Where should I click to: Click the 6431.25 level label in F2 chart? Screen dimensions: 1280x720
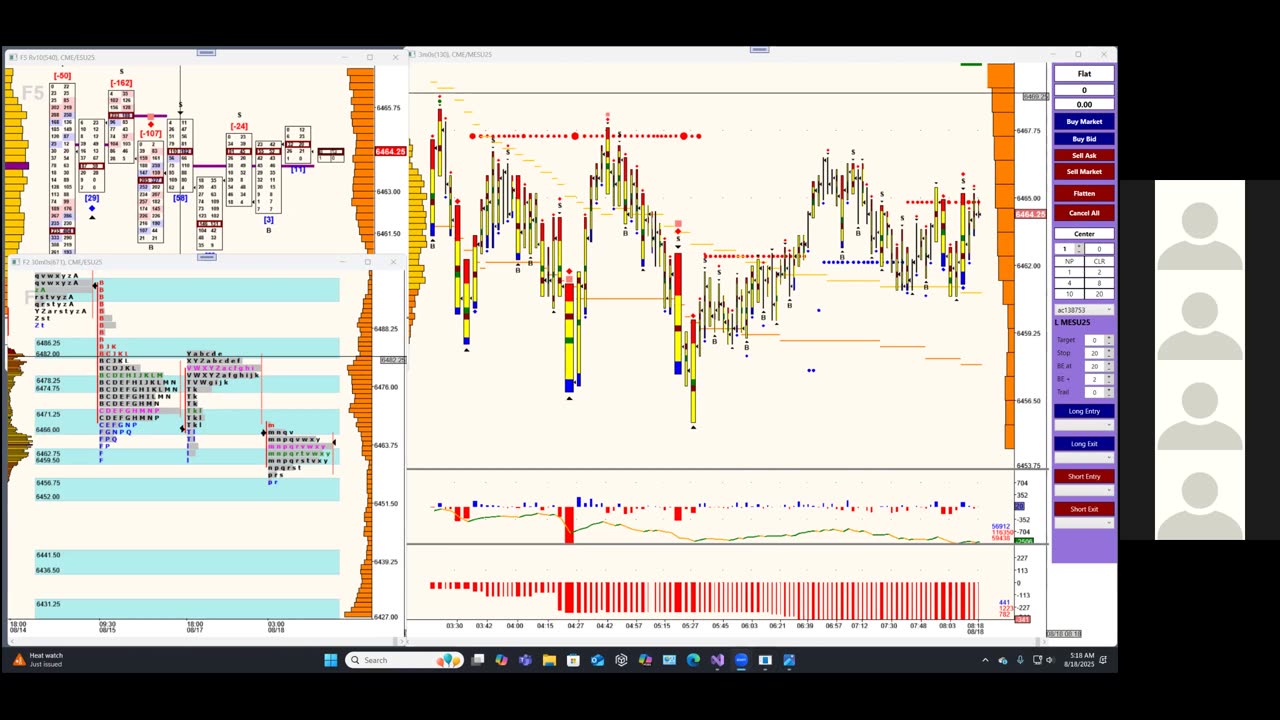coord(48,604)
